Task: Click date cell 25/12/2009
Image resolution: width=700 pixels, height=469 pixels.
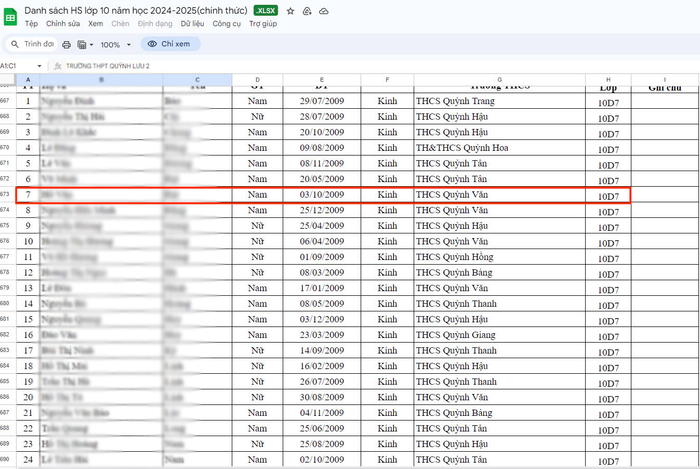Action: click(322, 210)
